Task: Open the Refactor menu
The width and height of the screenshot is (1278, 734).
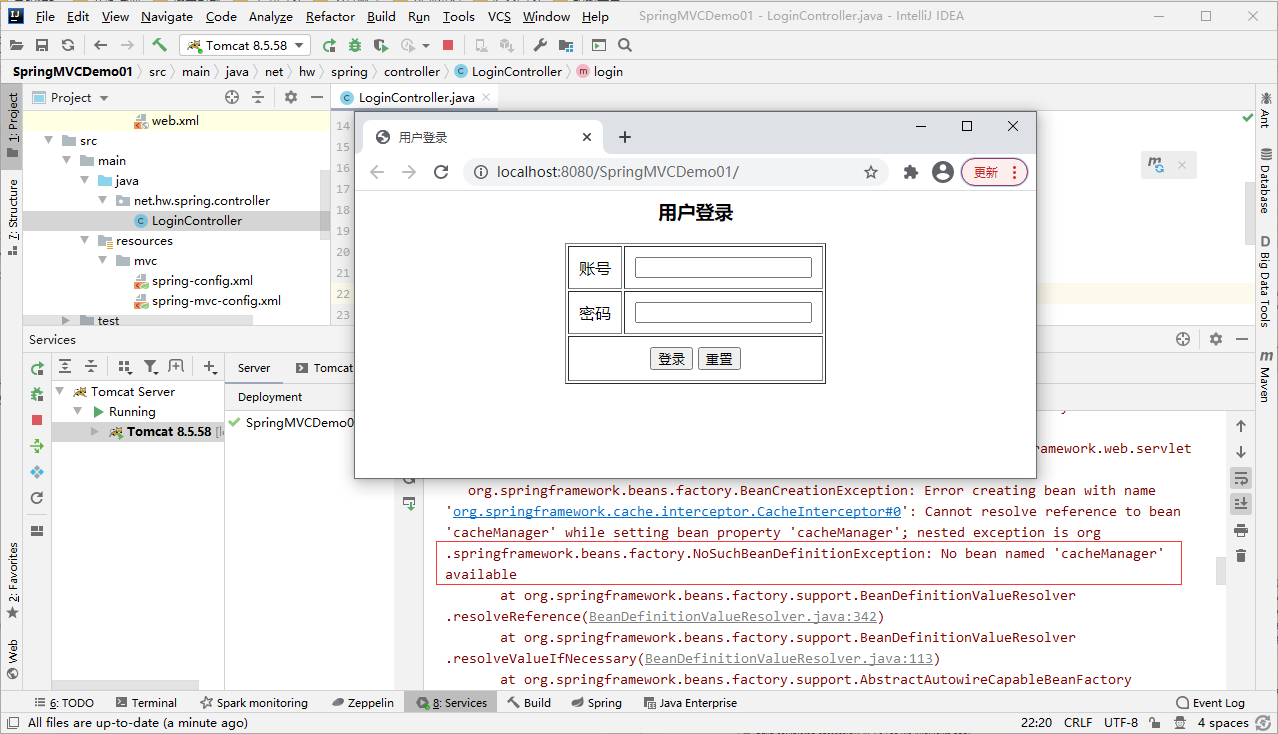Action: tap(330, 16)
